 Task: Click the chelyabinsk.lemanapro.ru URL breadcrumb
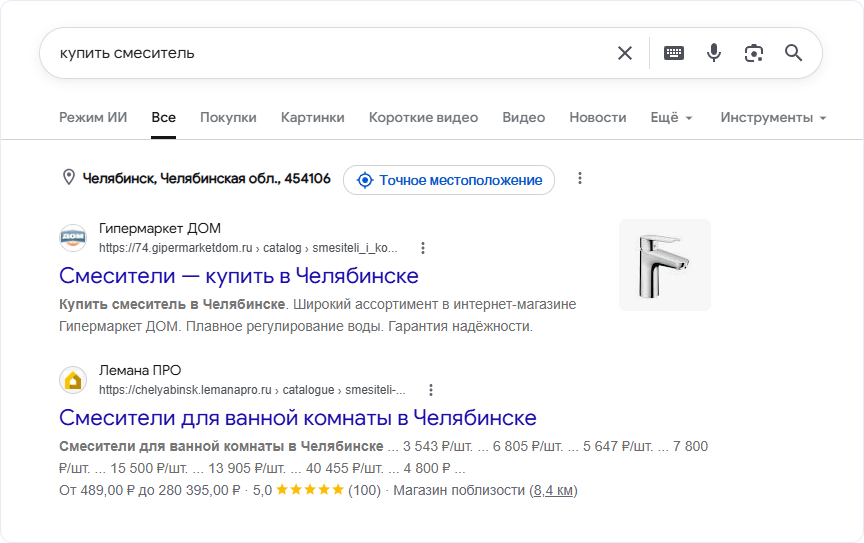click(x=252, y=390)
